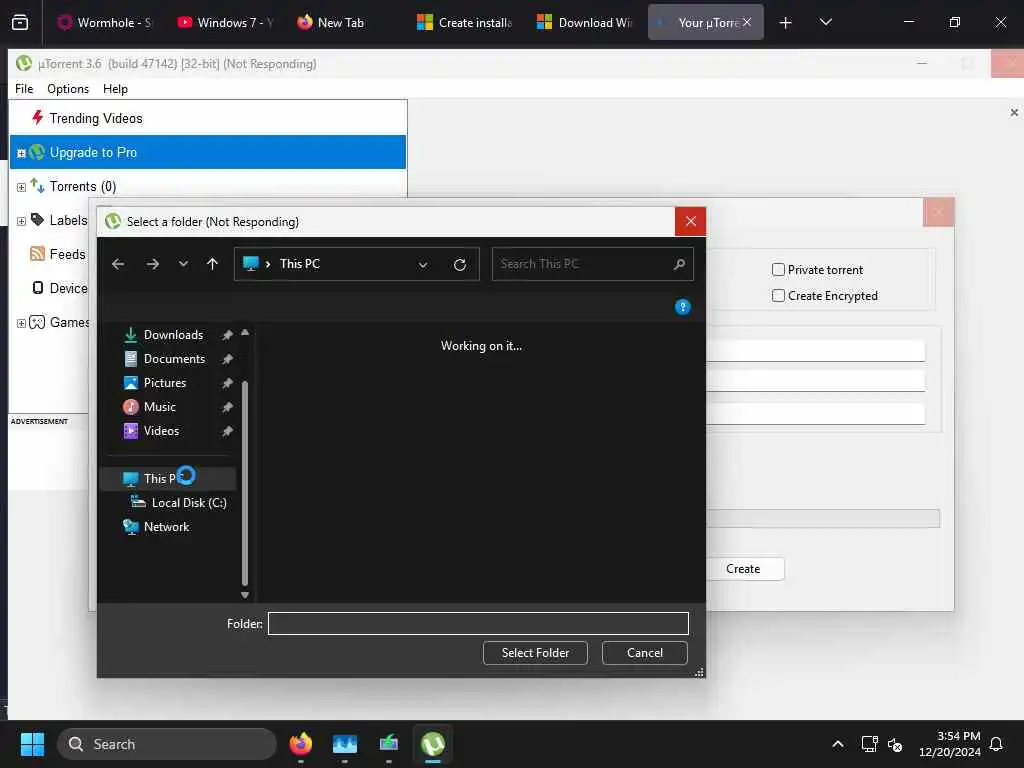Select Music in the navigation pane
Screen dimensions: 1024x768
(x=159, y=408)
